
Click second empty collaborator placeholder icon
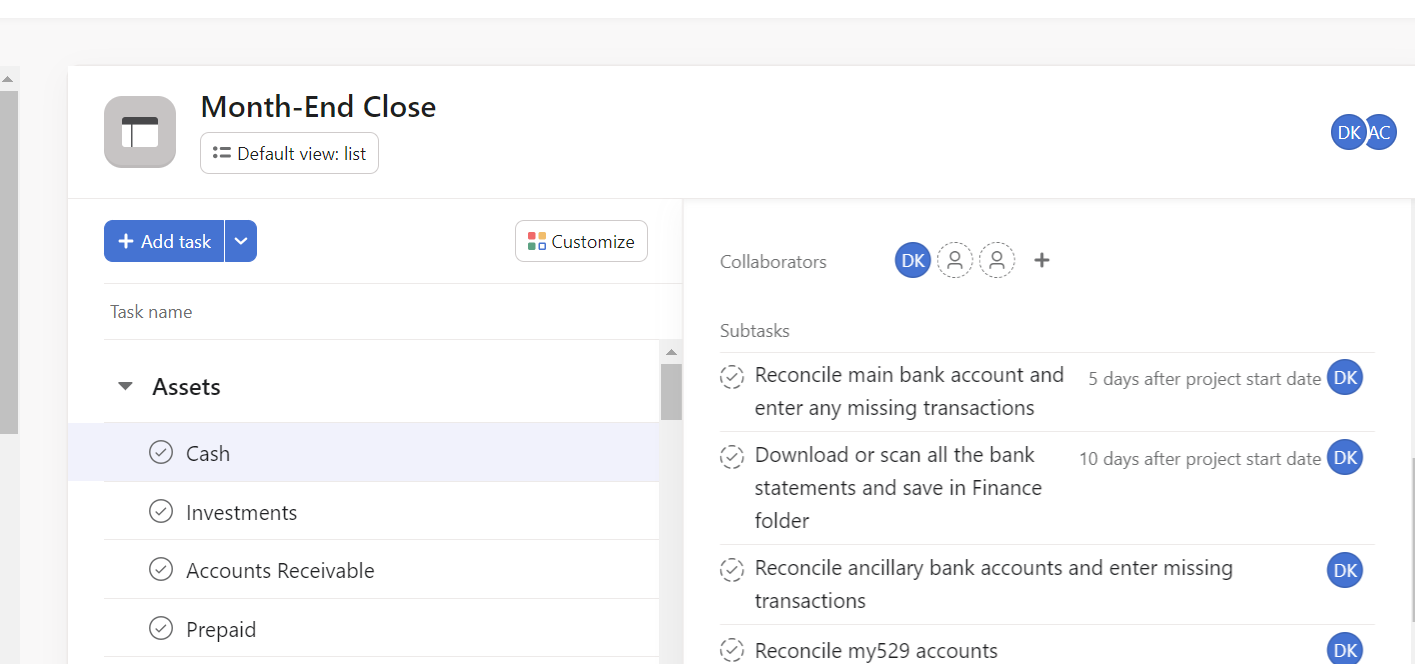pyautogui.click(x=997, y=261)
